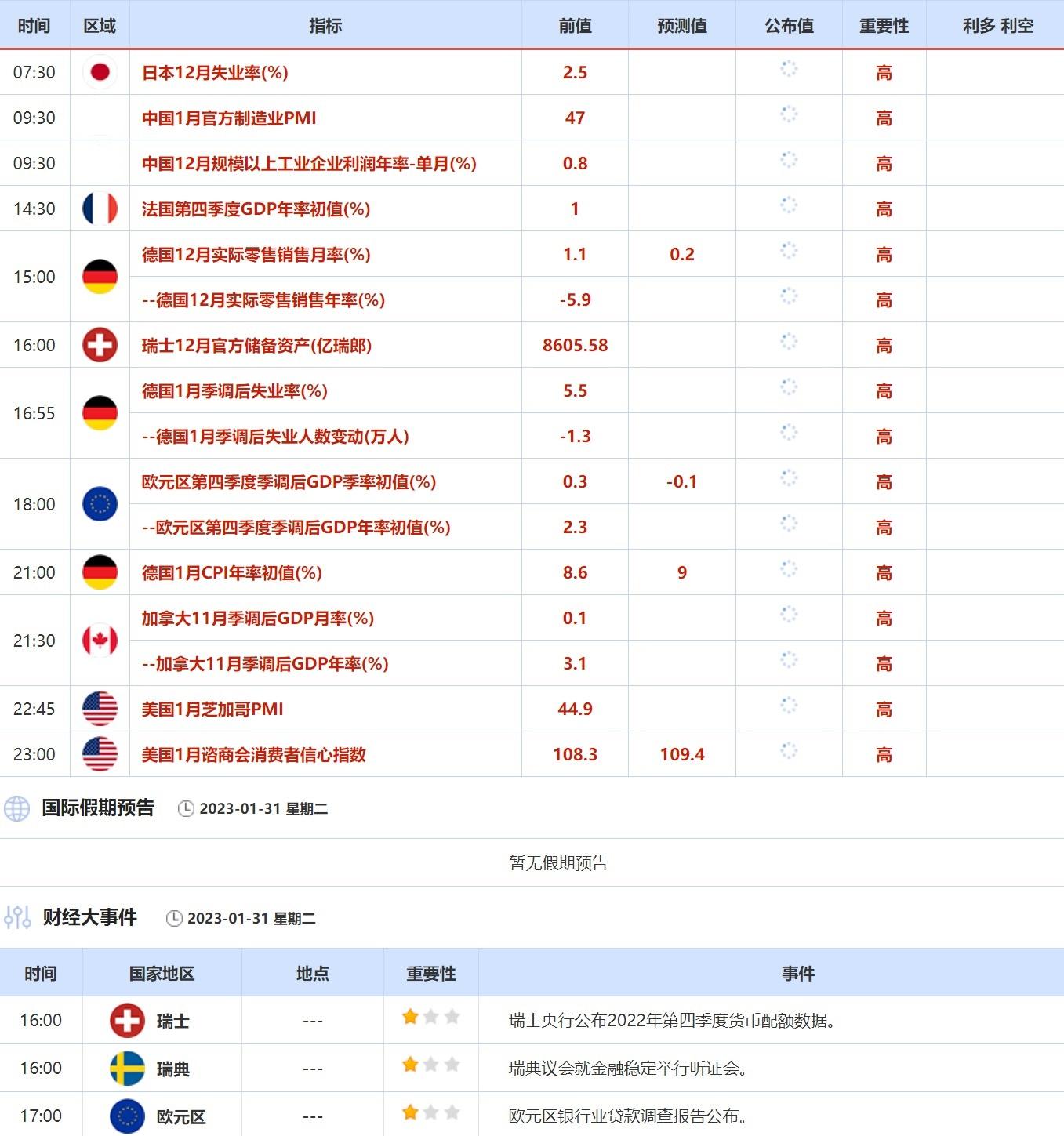The height and width of the screenshot is (1136, 1064).
Task: Click the loading spinner for 法国第四季度GDP row
Action: tap(789, 205)
